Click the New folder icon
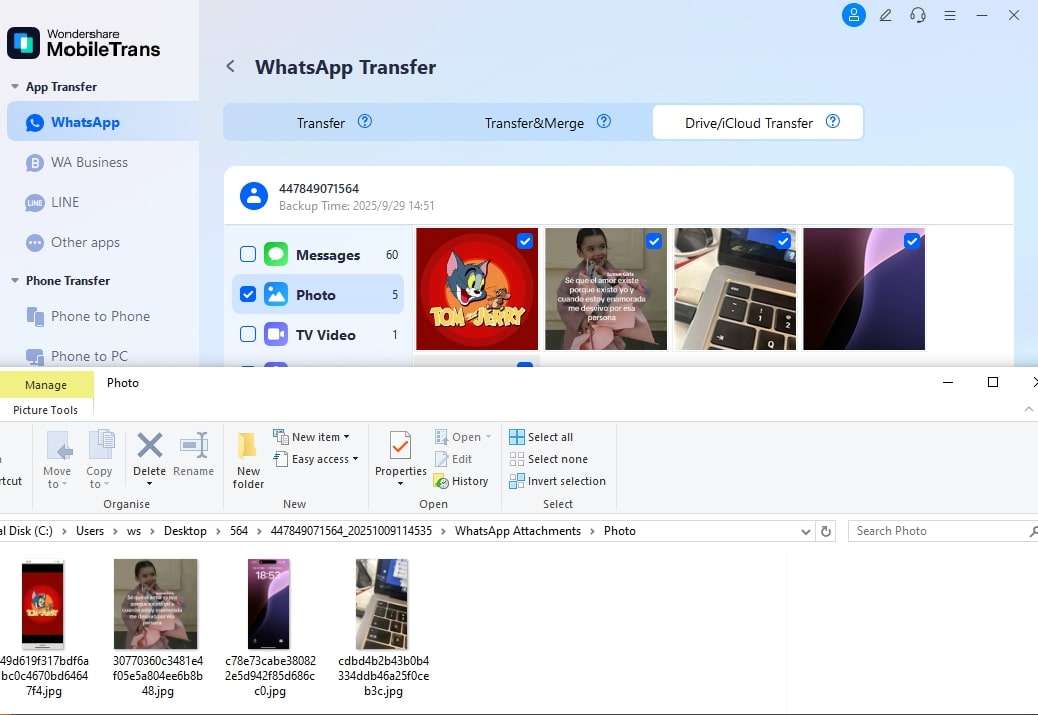 pos(248,460)
